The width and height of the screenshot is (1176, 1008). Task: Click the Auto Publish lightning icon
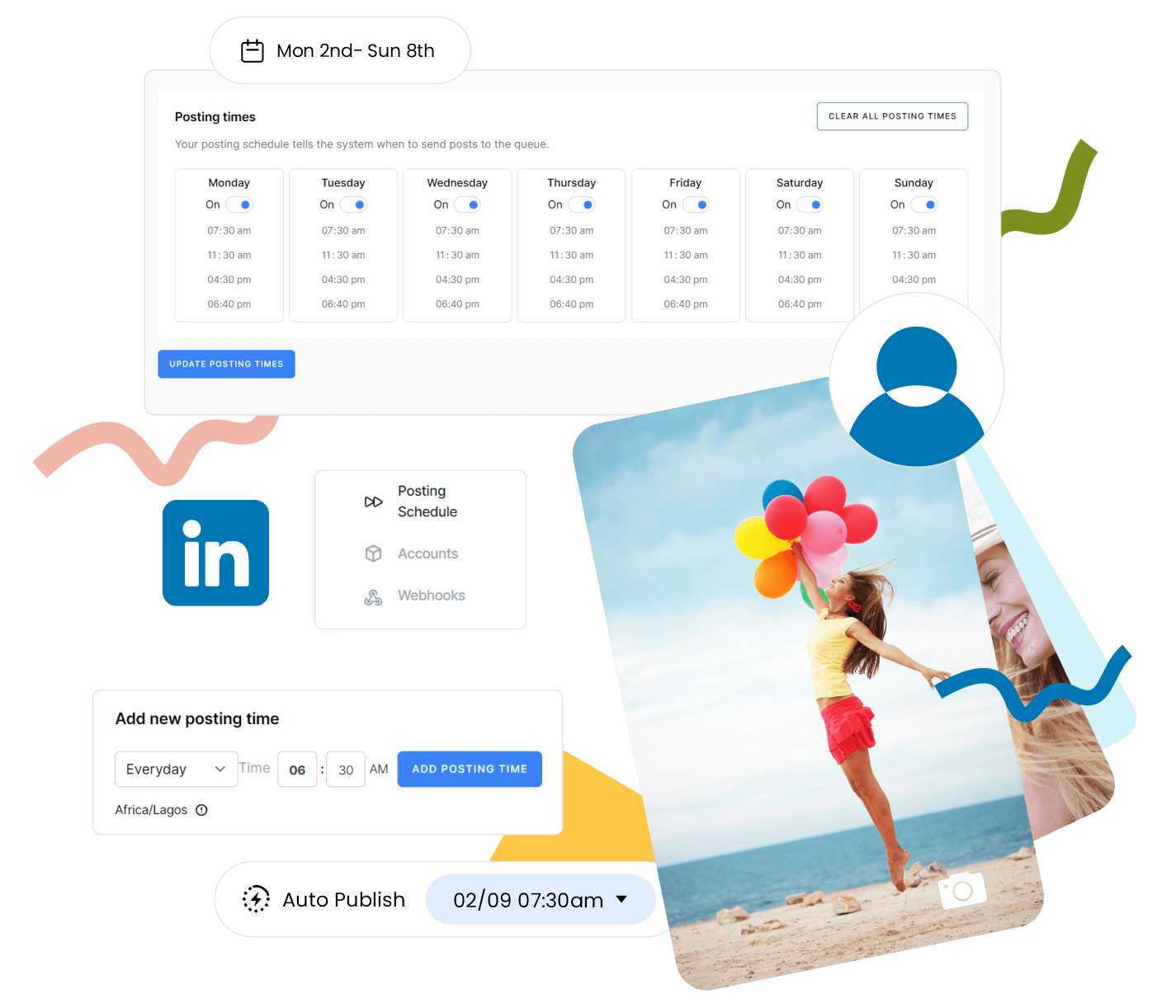point(256,899)
